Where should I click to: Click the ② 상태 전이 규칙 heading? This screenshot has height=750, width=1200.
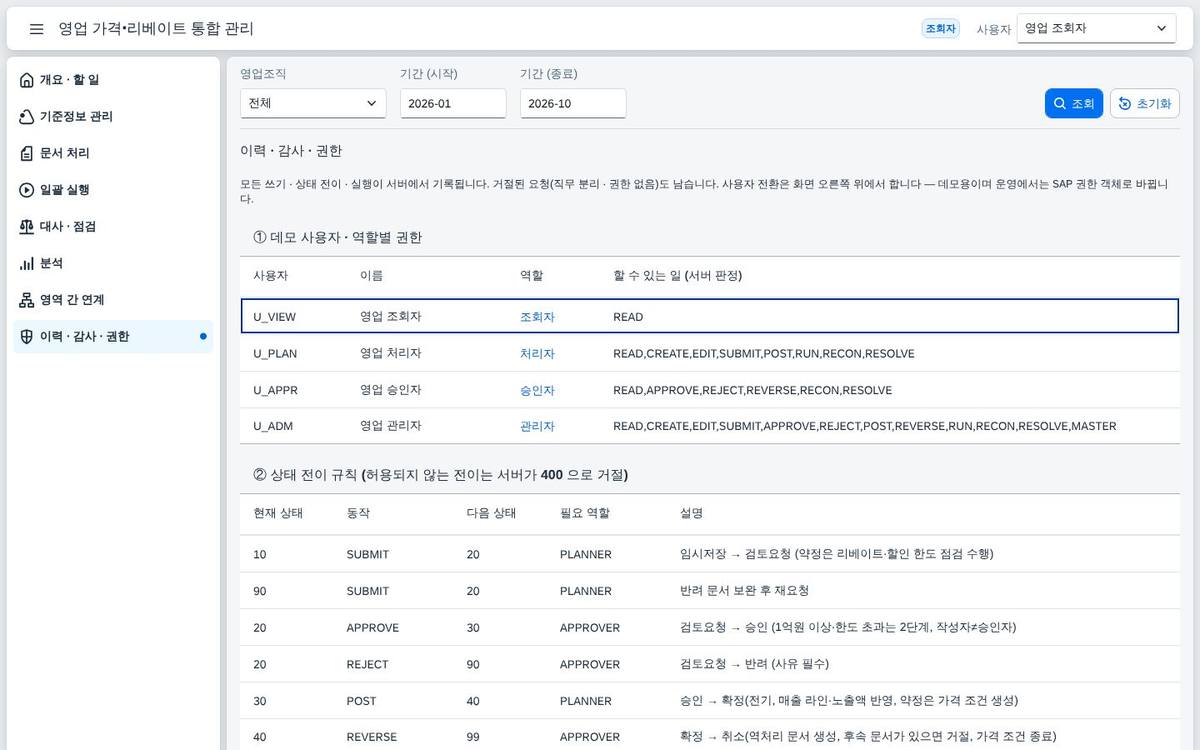tap(440, 475)
